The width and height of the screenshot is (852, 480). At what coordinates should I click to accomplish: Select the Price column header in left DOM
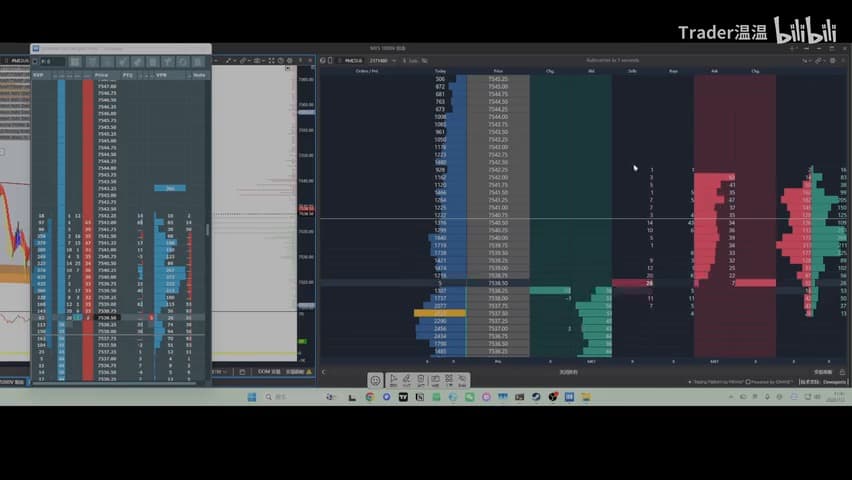[x=102, y=75]
